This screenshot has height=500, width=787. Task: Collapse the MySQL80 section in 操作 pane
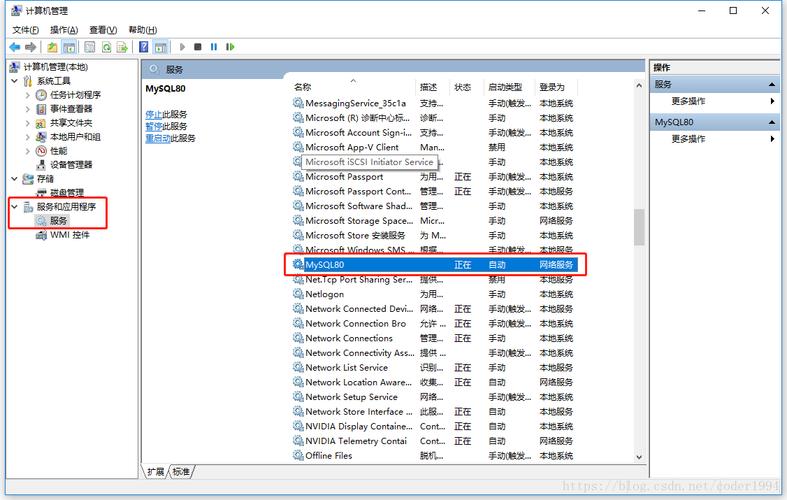pyautogui.click(x=772, y=122)
